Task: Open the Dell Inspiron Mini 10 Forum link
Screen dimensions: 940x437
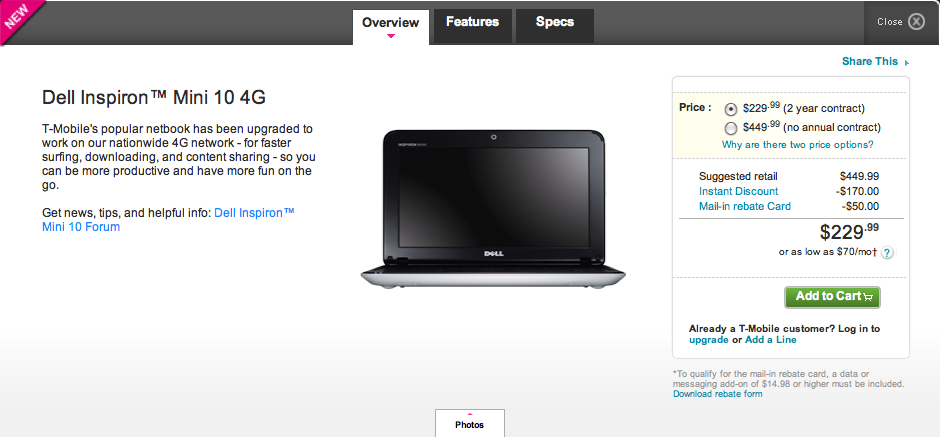Action: click(x=168, y=220)
